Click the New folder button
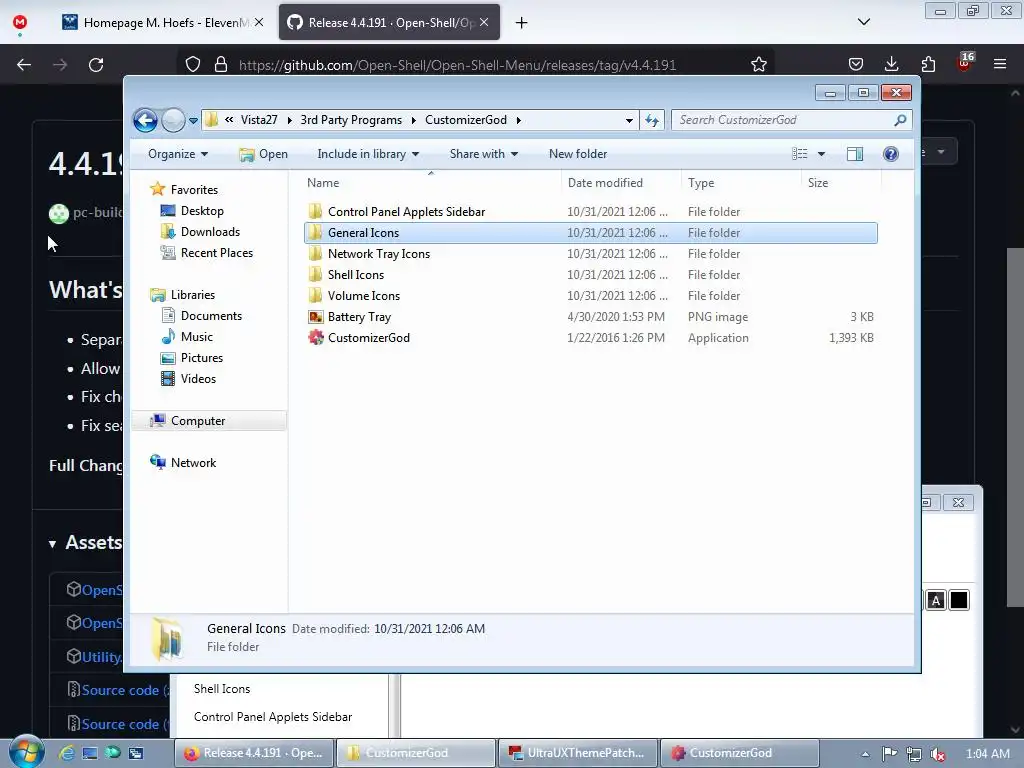Screen dimensions: 1024x768 coord(578,154)
